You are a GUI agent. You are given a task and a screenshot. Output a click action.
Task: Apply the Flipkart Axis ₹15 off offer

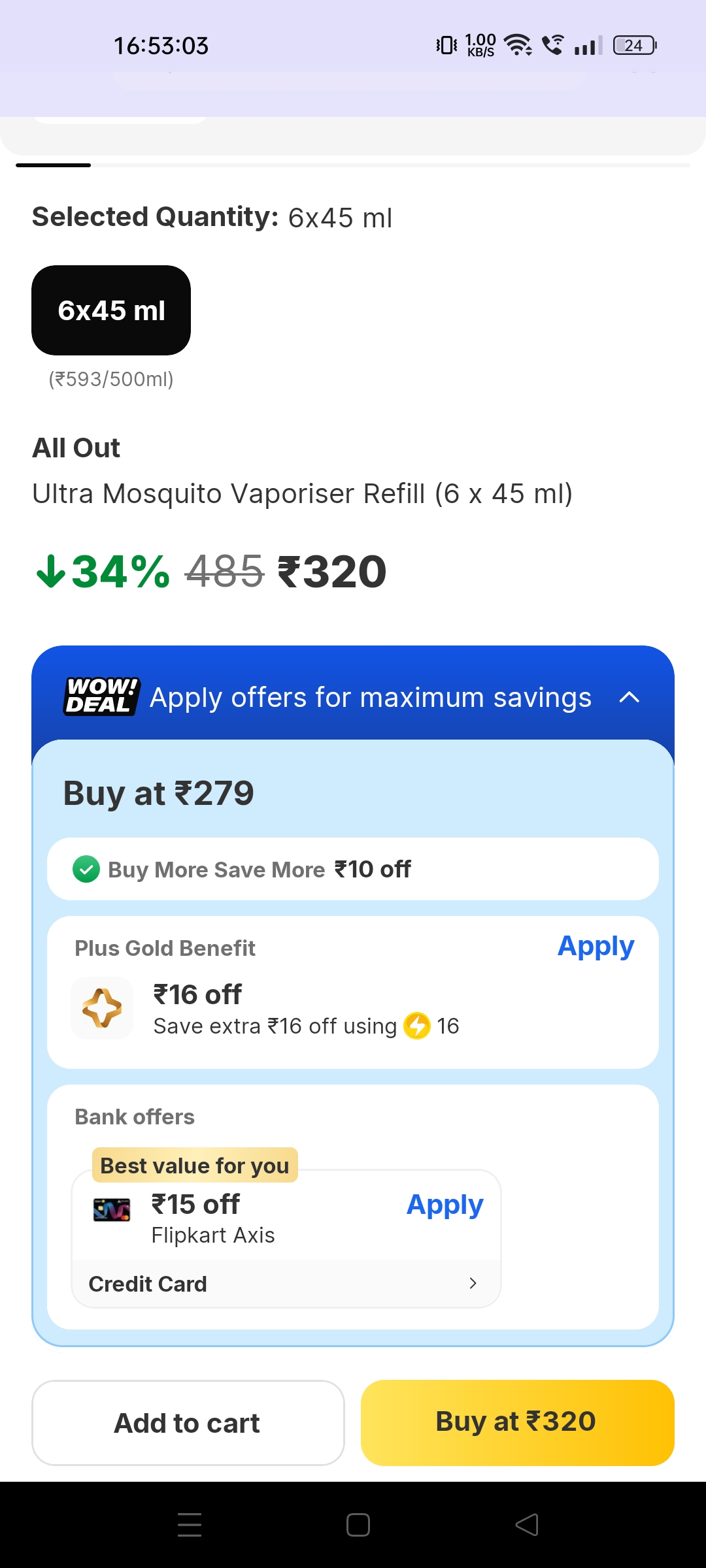(x=445, y=1204)
